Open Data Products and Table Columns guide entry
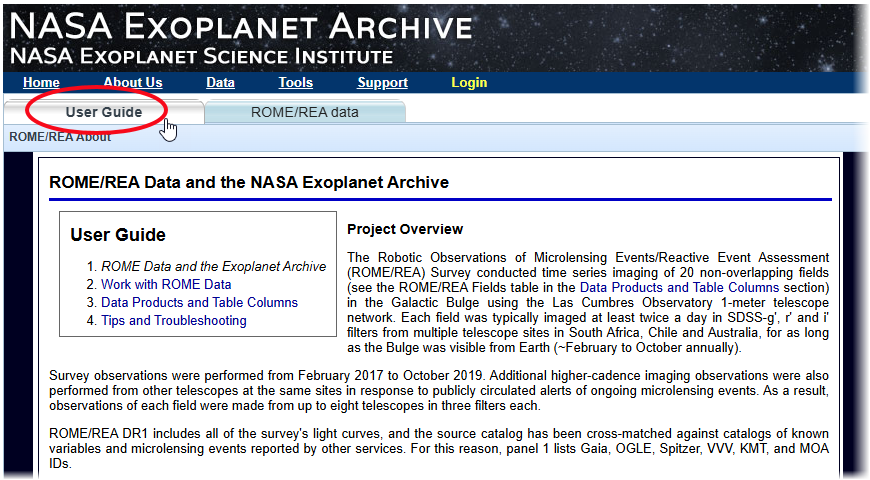This screenshot has width=870, height=480. pos(199,302)
